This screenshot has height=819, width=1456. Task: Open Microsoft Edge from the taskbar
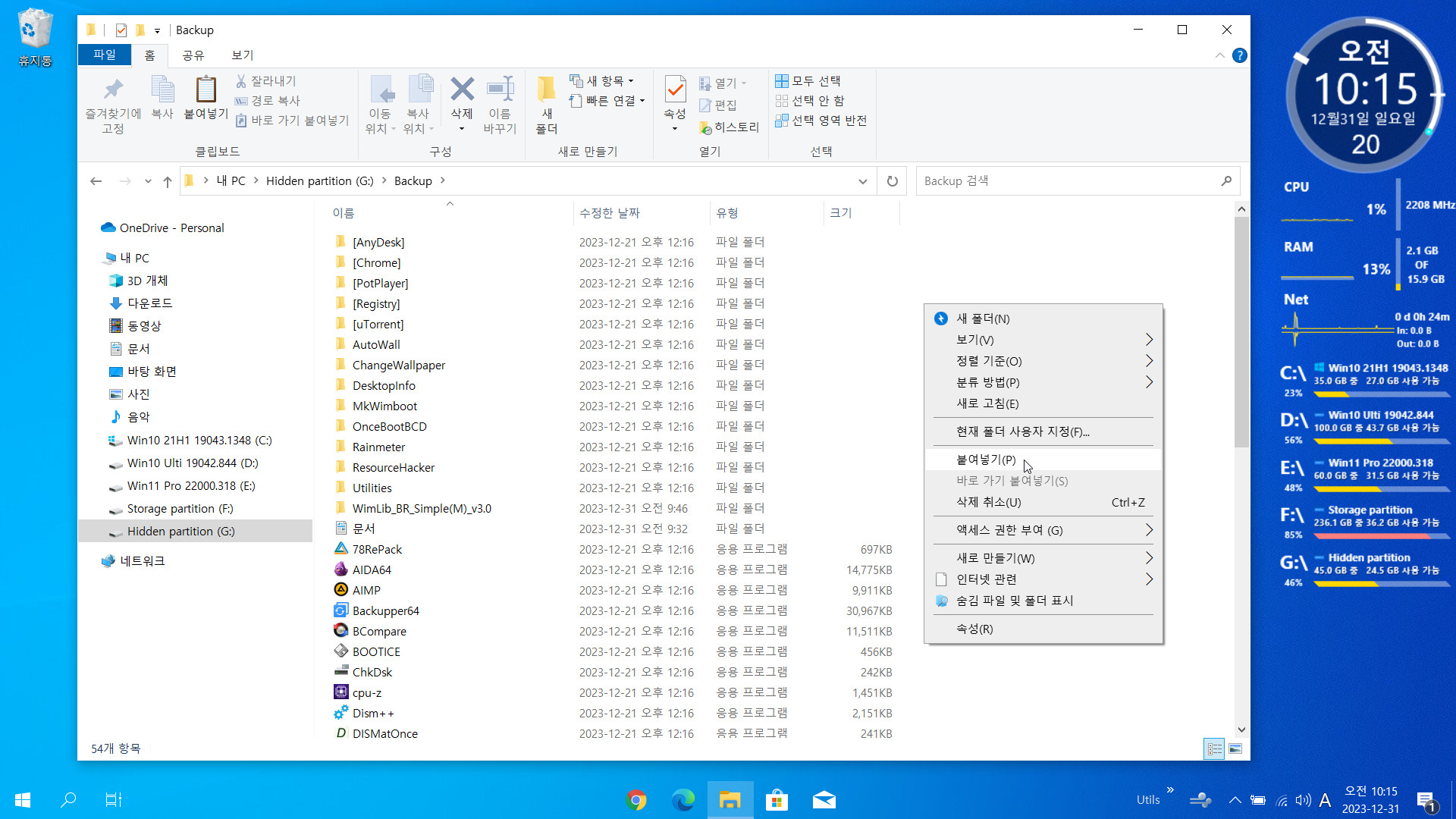coord(682,800)
